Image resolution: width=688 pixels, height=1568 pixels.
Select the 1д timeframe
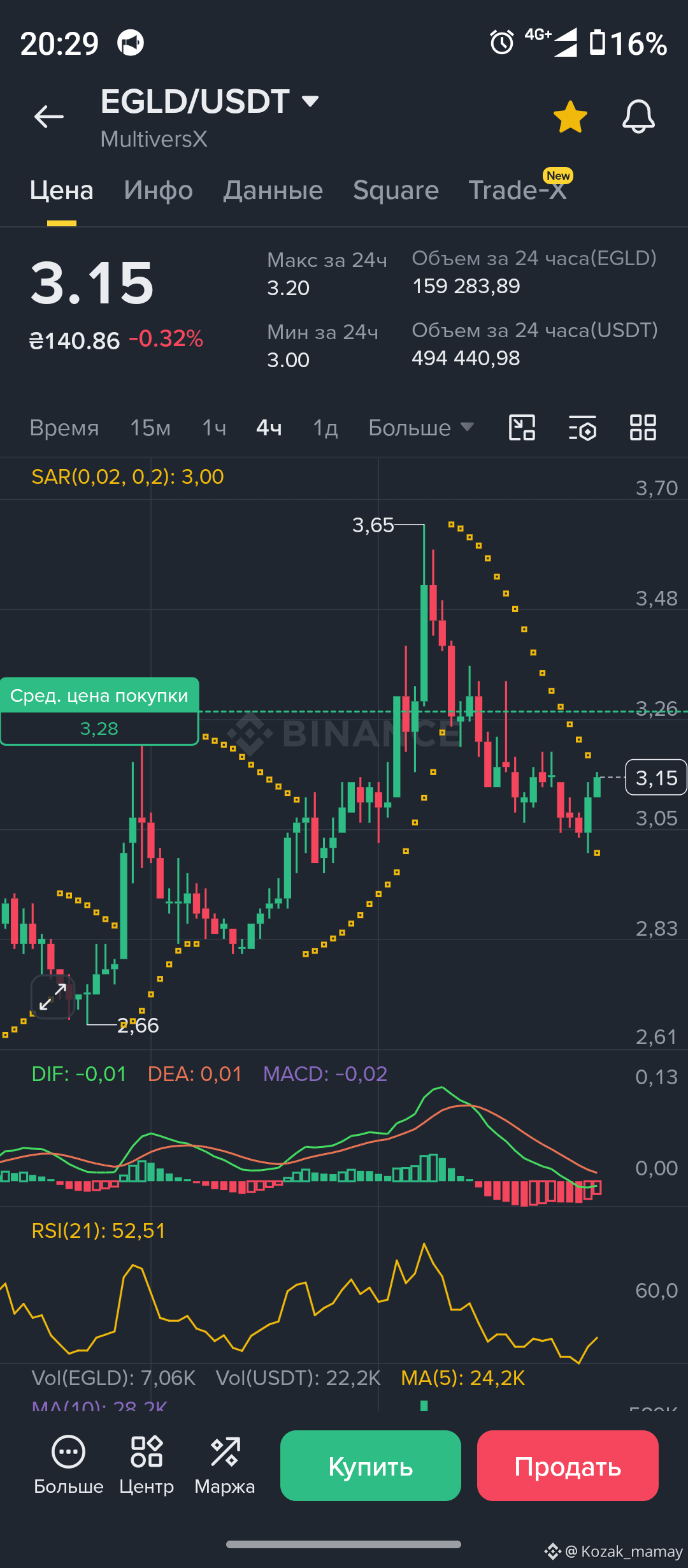point(326,428)
